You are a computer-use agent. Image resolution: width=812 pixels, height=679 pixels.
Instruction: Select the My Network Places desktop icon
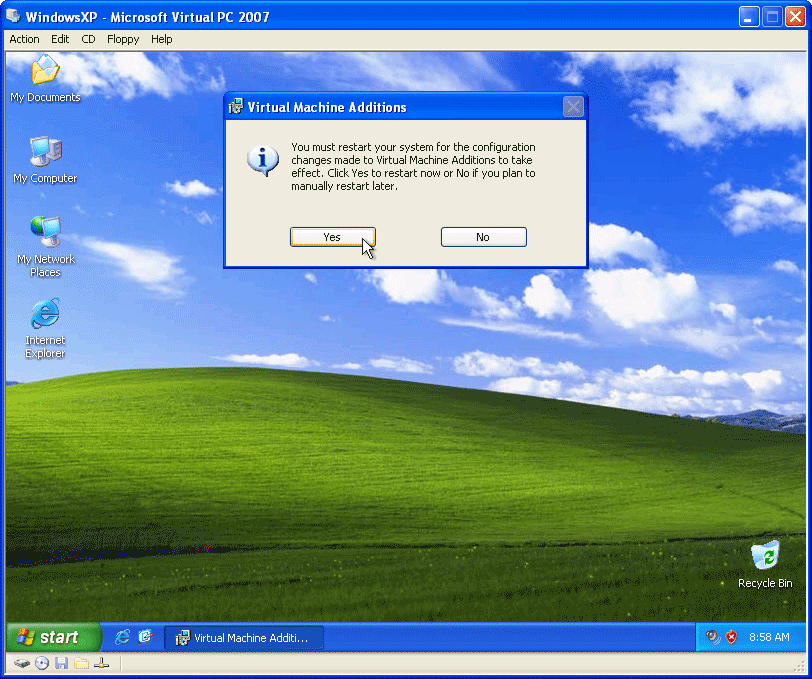(x=46, y=247)
